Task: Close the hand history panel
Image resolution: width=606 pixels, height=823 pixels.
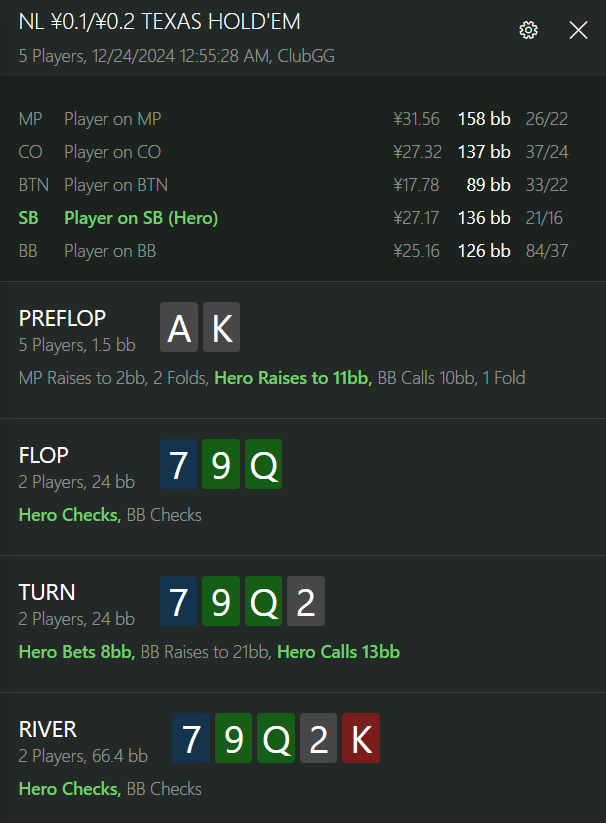Action: point(578,30)
